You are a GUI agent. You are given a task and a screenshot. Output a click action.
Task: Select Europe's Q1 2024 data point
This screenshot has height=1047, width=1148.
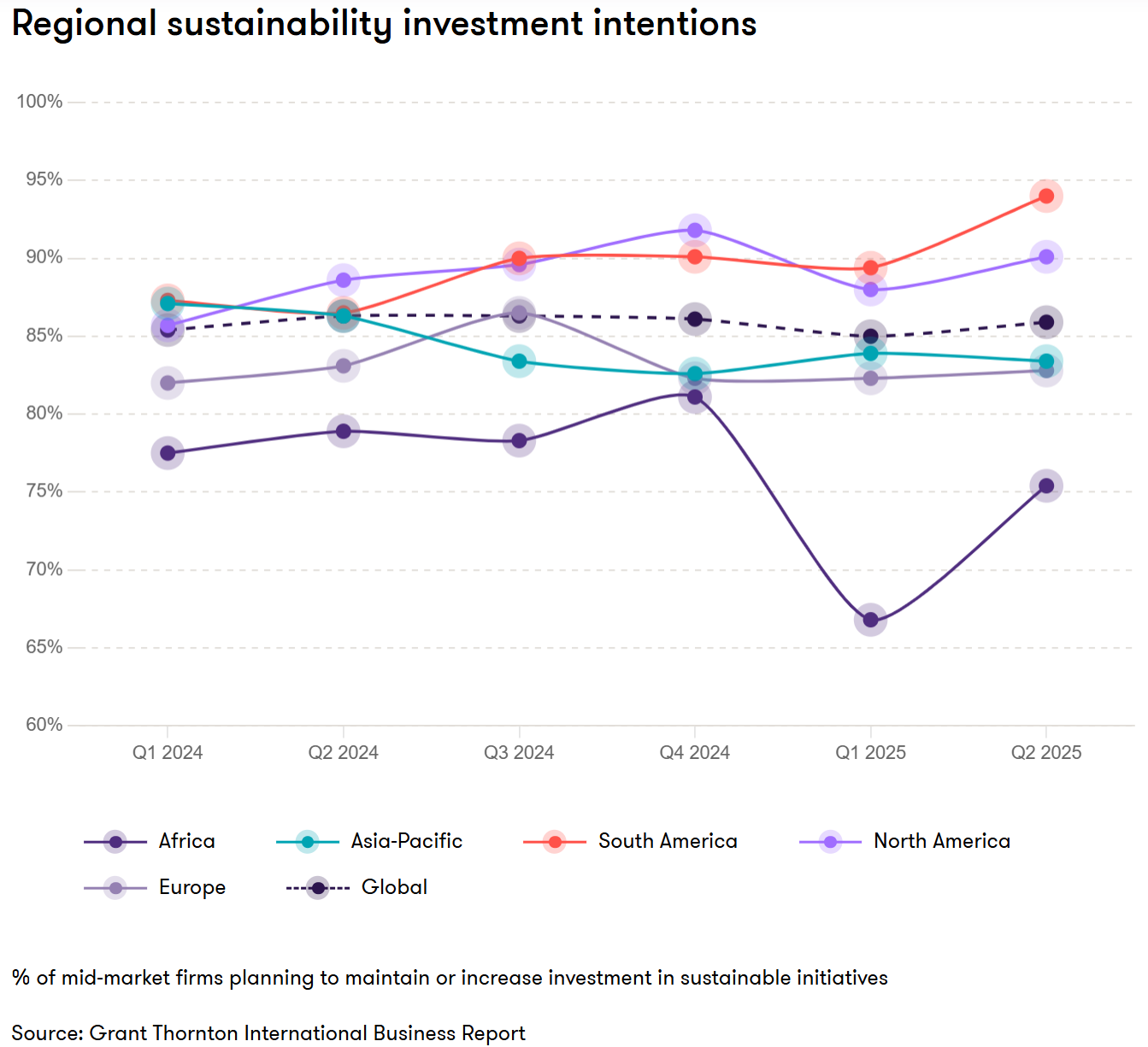tap(168, 383)
